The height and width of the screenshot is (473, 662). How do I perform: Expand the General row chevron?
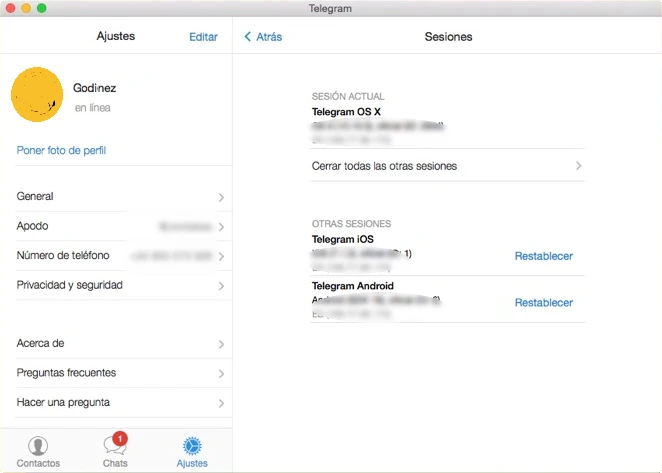221,197
